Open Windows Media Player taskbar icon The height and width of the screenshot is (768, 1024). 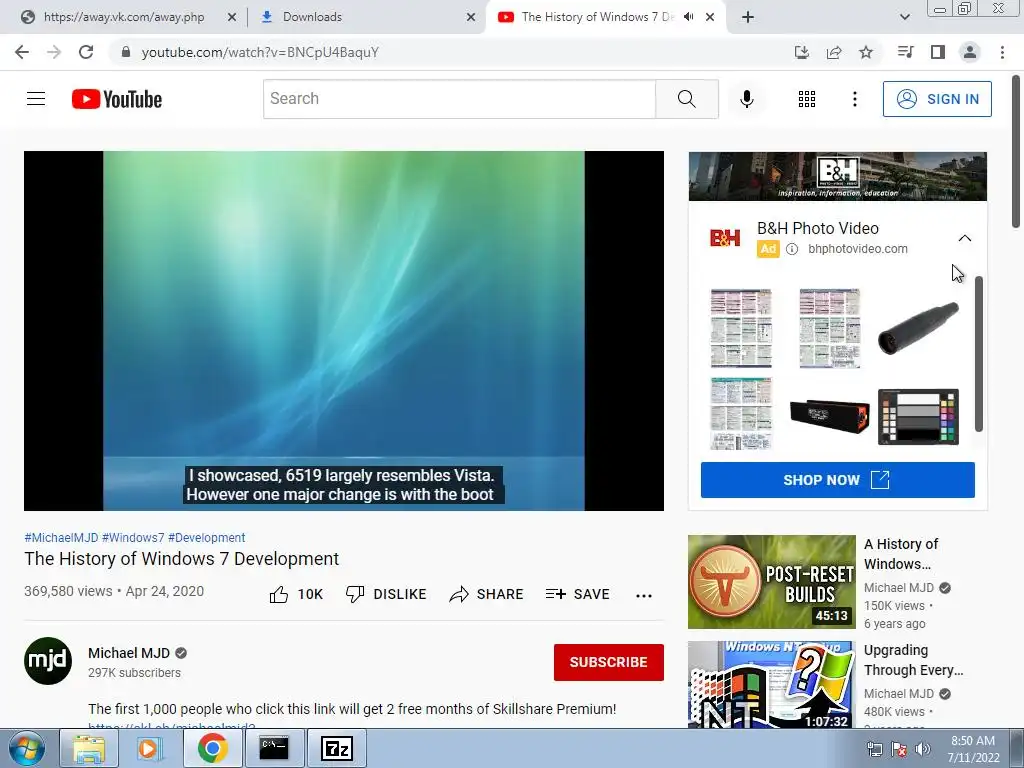pyautogui.click(x=150, y=748)
